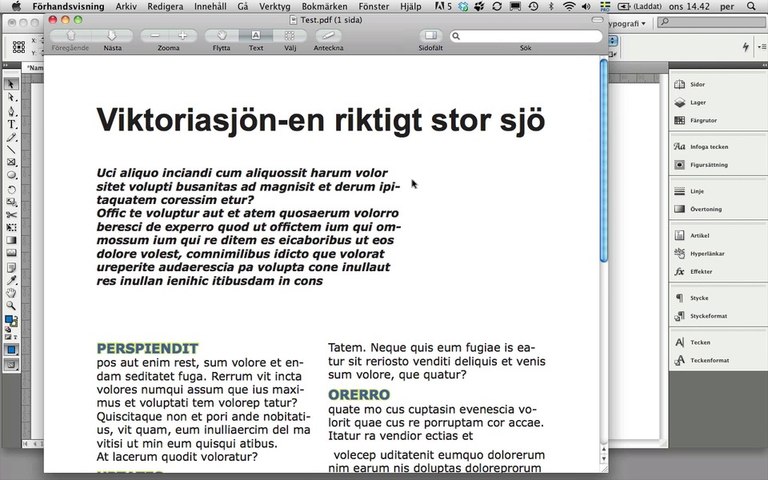Open the Verktyg menu
The image size is (768, 480).
point(274,6)
